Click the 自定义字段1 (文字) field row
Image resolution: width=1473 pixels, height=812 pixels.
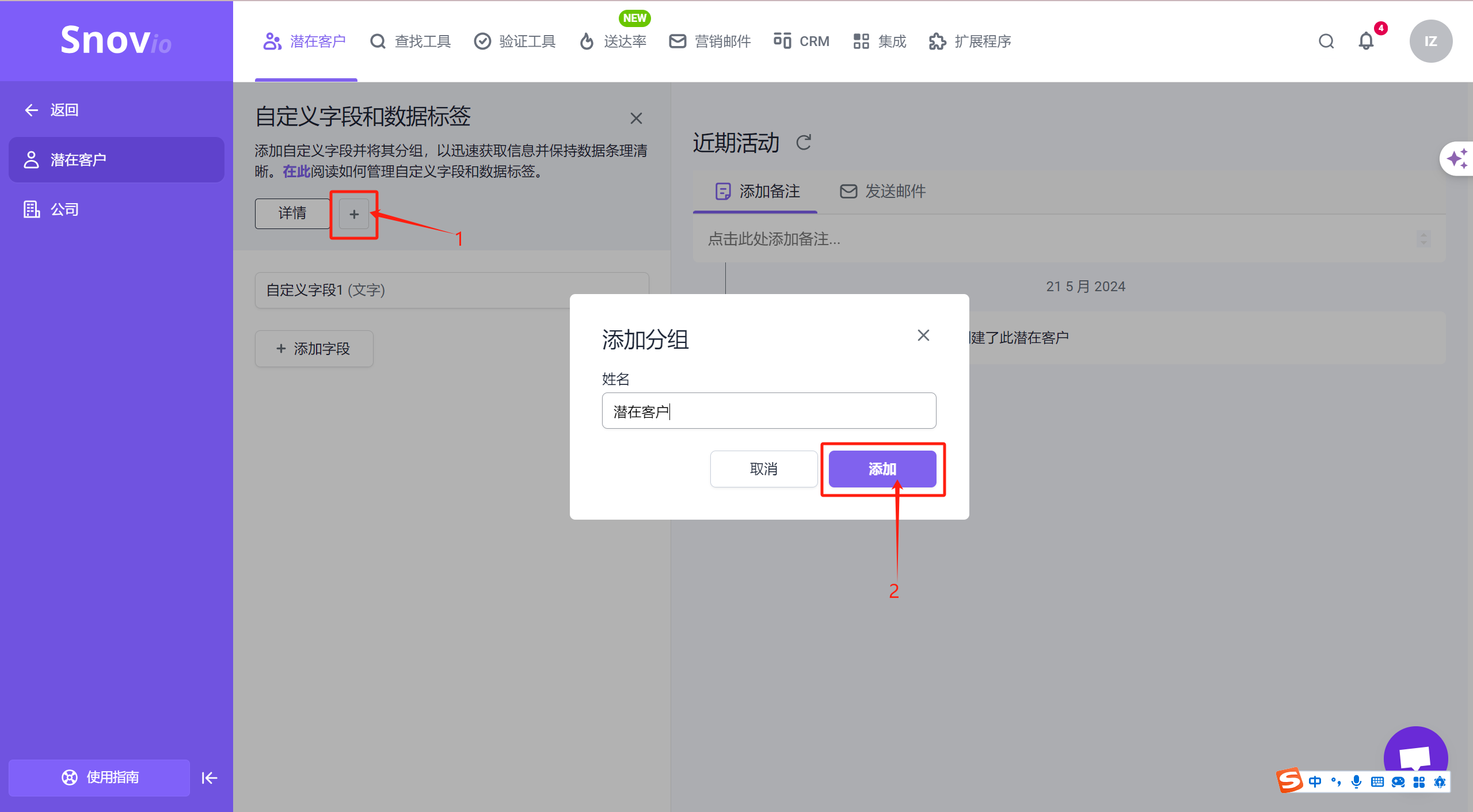pos(452,290)
